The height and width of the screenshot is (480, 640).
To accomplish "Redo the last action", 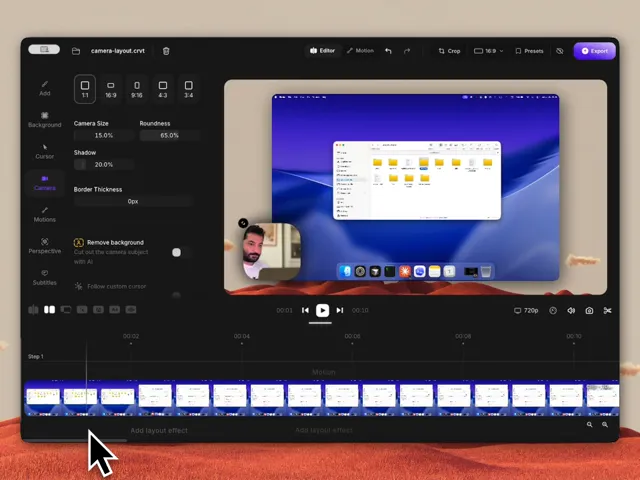I will coord(407,51).
